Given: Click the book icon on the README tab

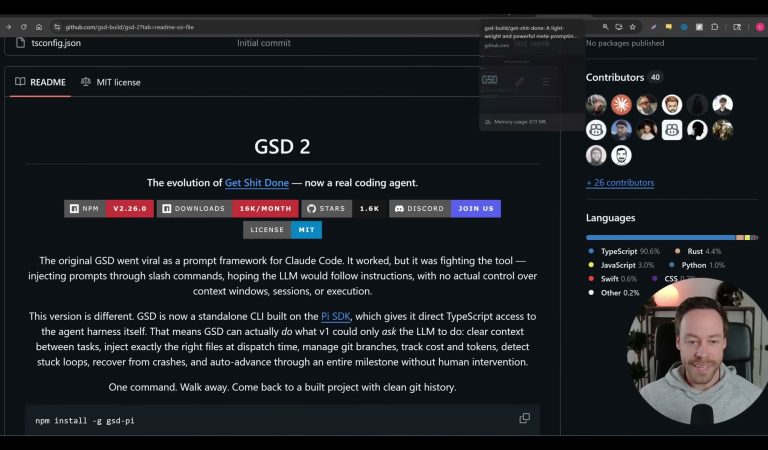Looking at the screenshot, I should coord(20,82).
